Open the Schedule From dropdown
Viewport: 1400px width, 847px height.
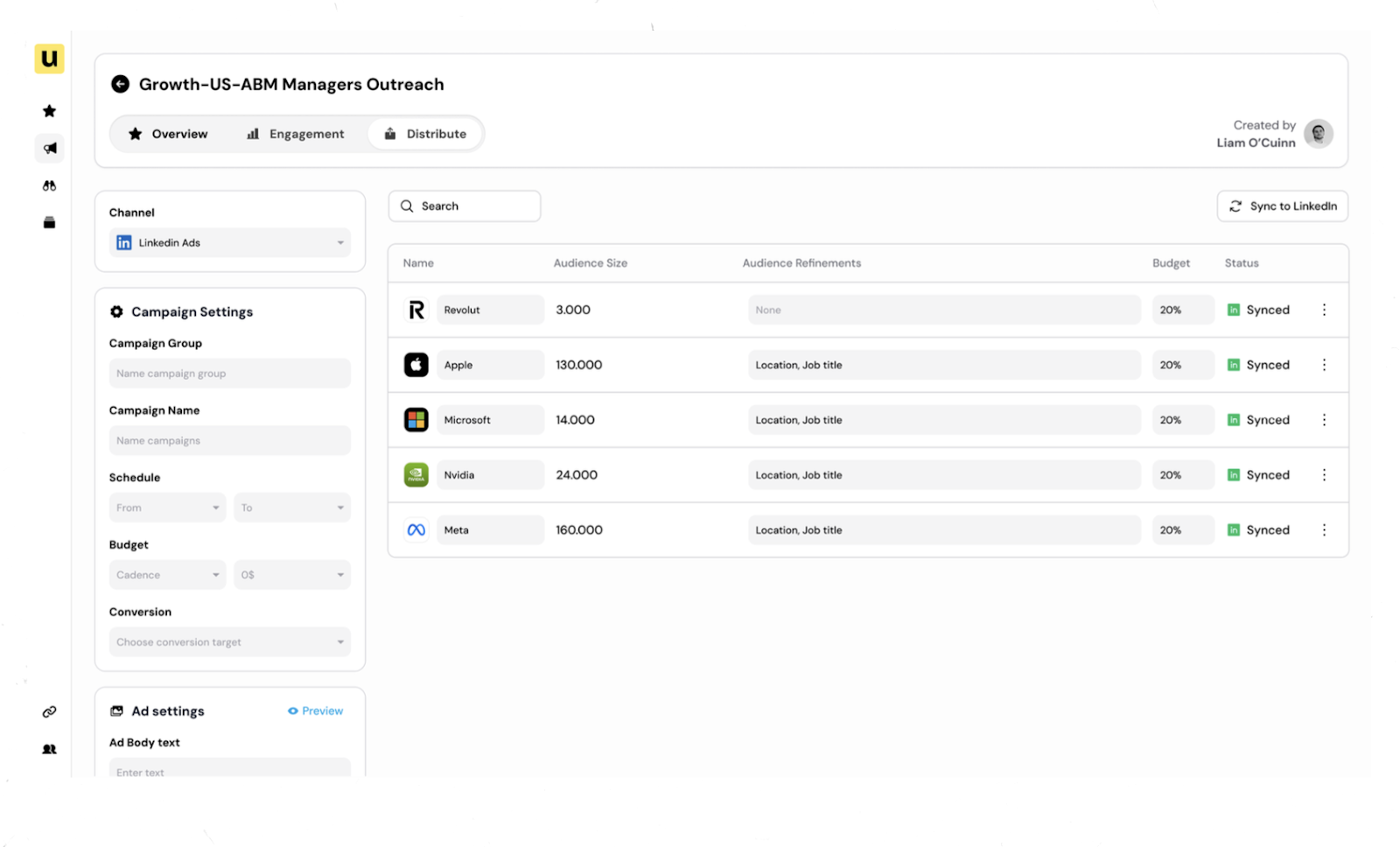(x=167, y=507)
